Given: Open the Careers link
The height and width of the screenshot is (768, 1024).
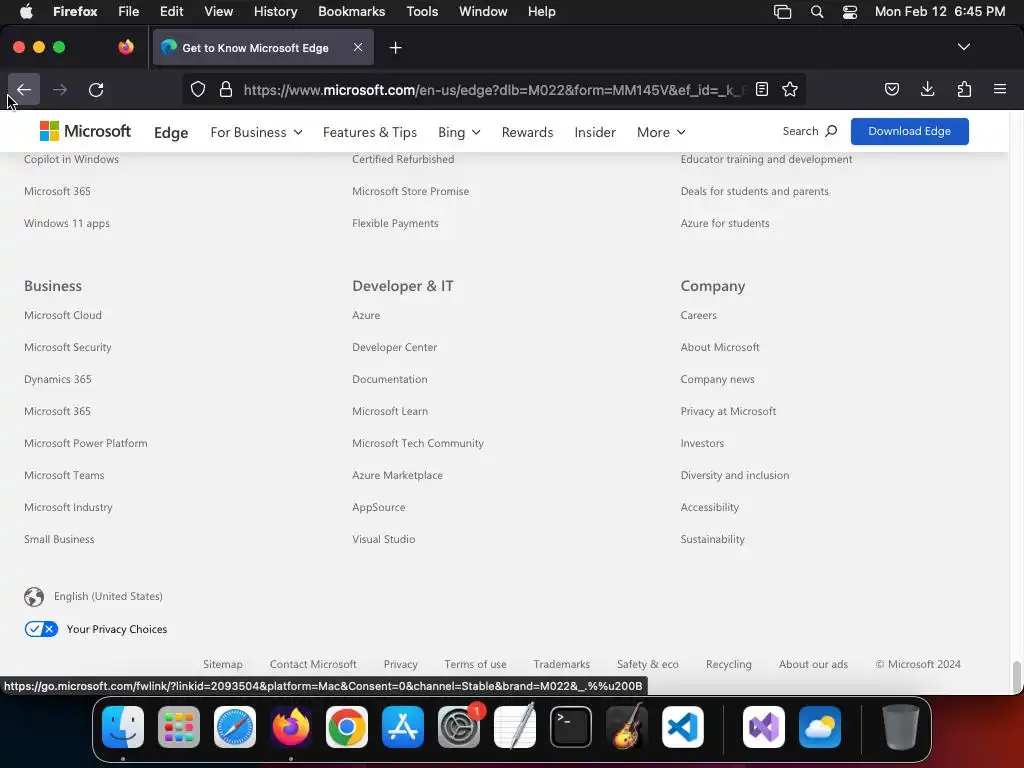Looking at the screenshot, I should [698, 315].
